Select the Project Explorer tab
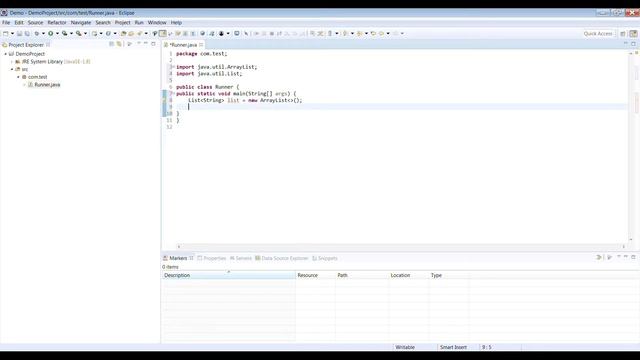Viewport: 640px width, 360px height. coord(26,44)
